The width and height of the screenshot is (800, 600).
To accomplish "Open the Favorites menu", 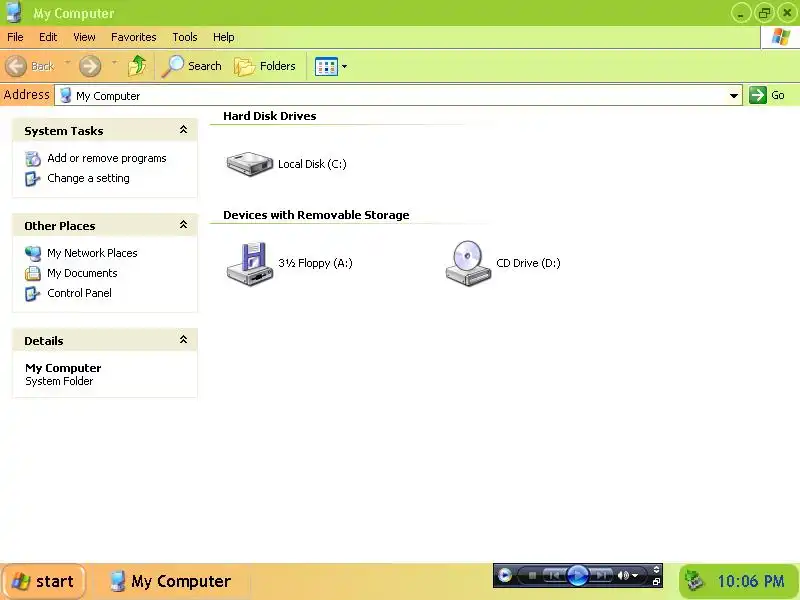I will click(x=134, y=37).
